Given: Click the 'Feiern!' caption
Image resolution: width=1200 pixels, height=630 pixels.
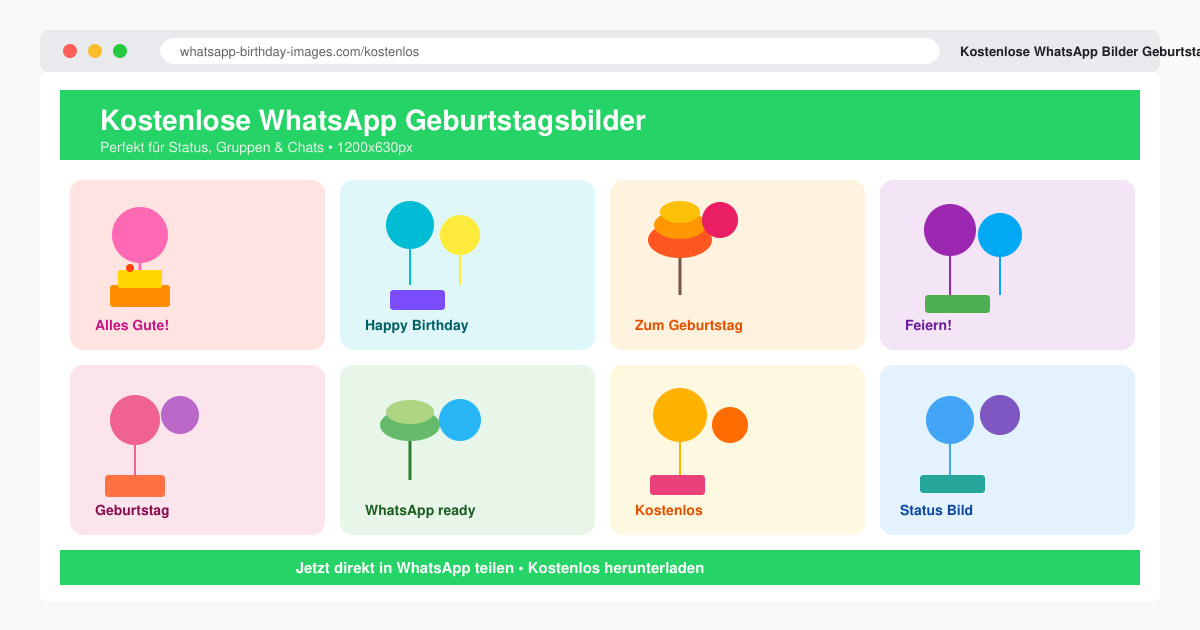Looking at the screenshot, I should click(928, 325).
